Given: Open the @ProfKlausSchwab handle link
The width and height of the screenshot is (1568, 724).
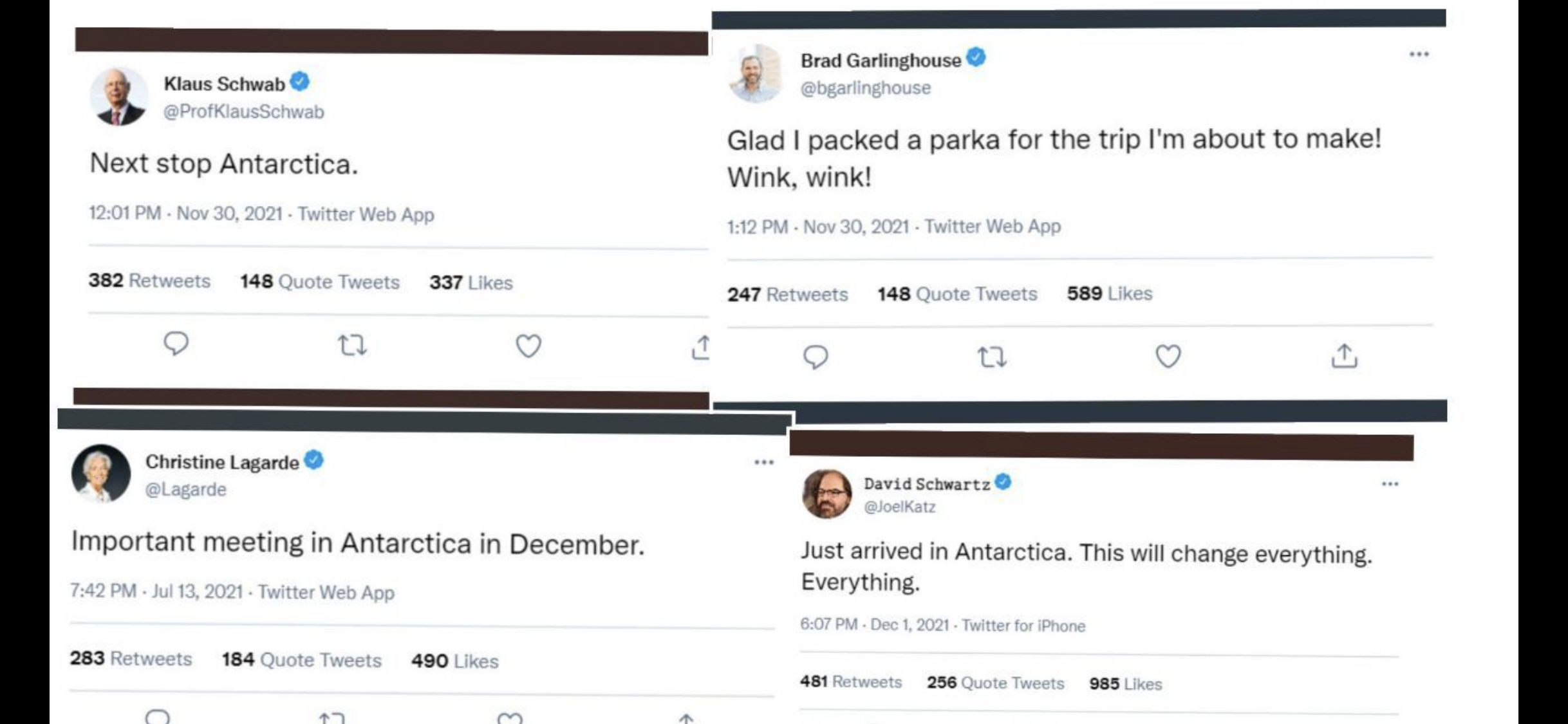Looking at the screenshot, I should (x=243, y=112).
